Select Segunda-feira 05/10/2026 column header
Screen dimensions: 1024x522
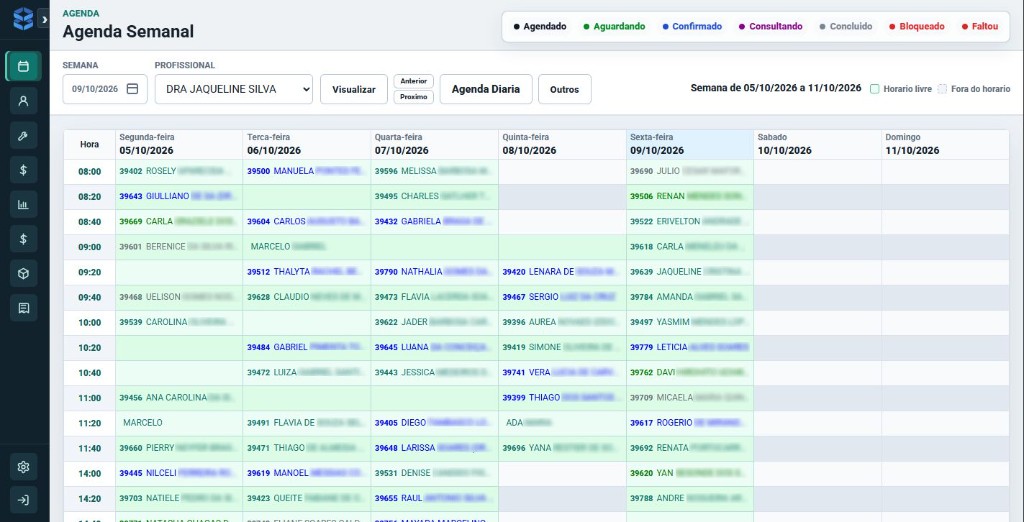coord(179,144)
